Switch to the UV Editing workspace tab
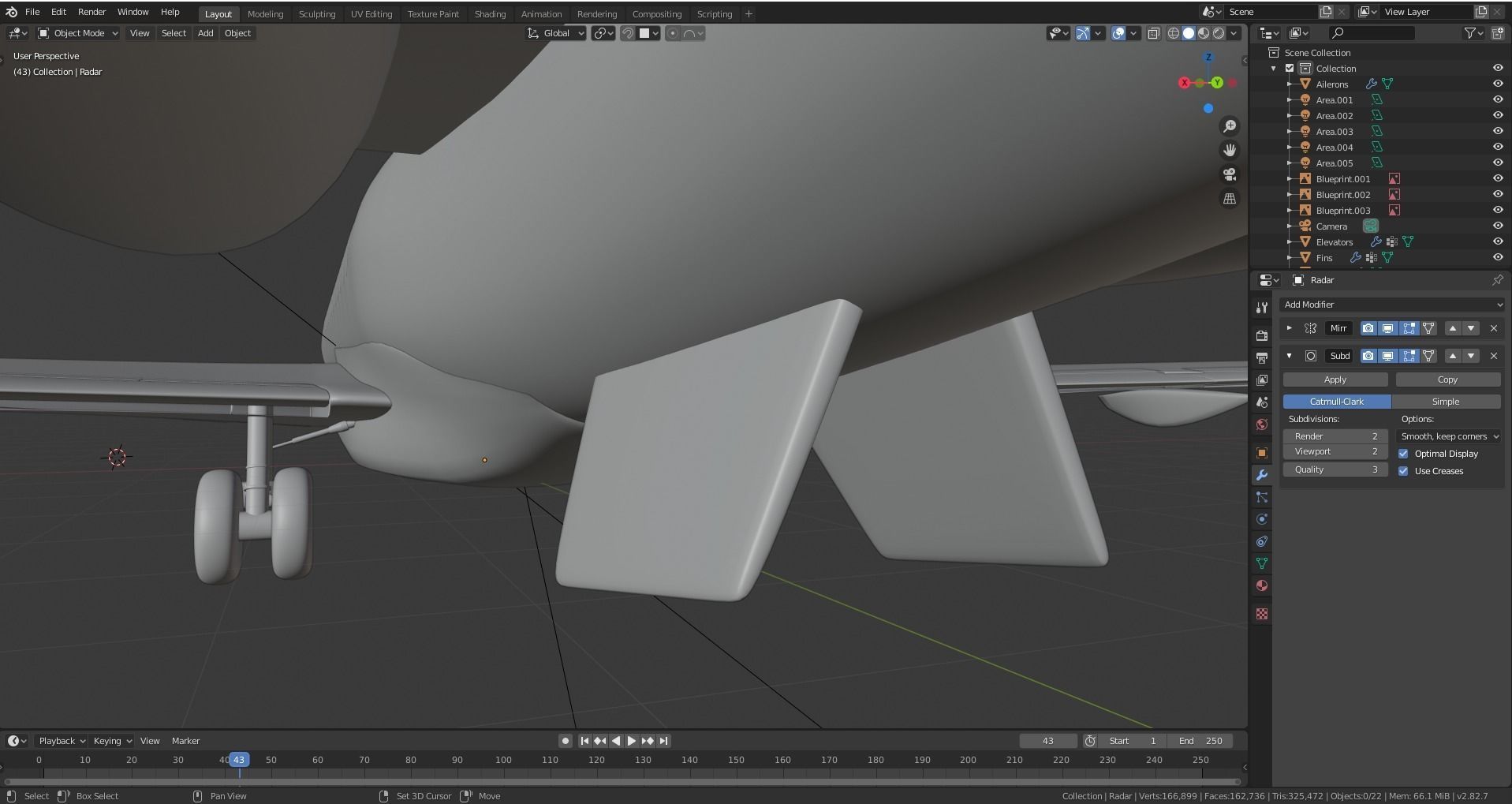The image size is (1512, 804). click(x=371, y=13)
